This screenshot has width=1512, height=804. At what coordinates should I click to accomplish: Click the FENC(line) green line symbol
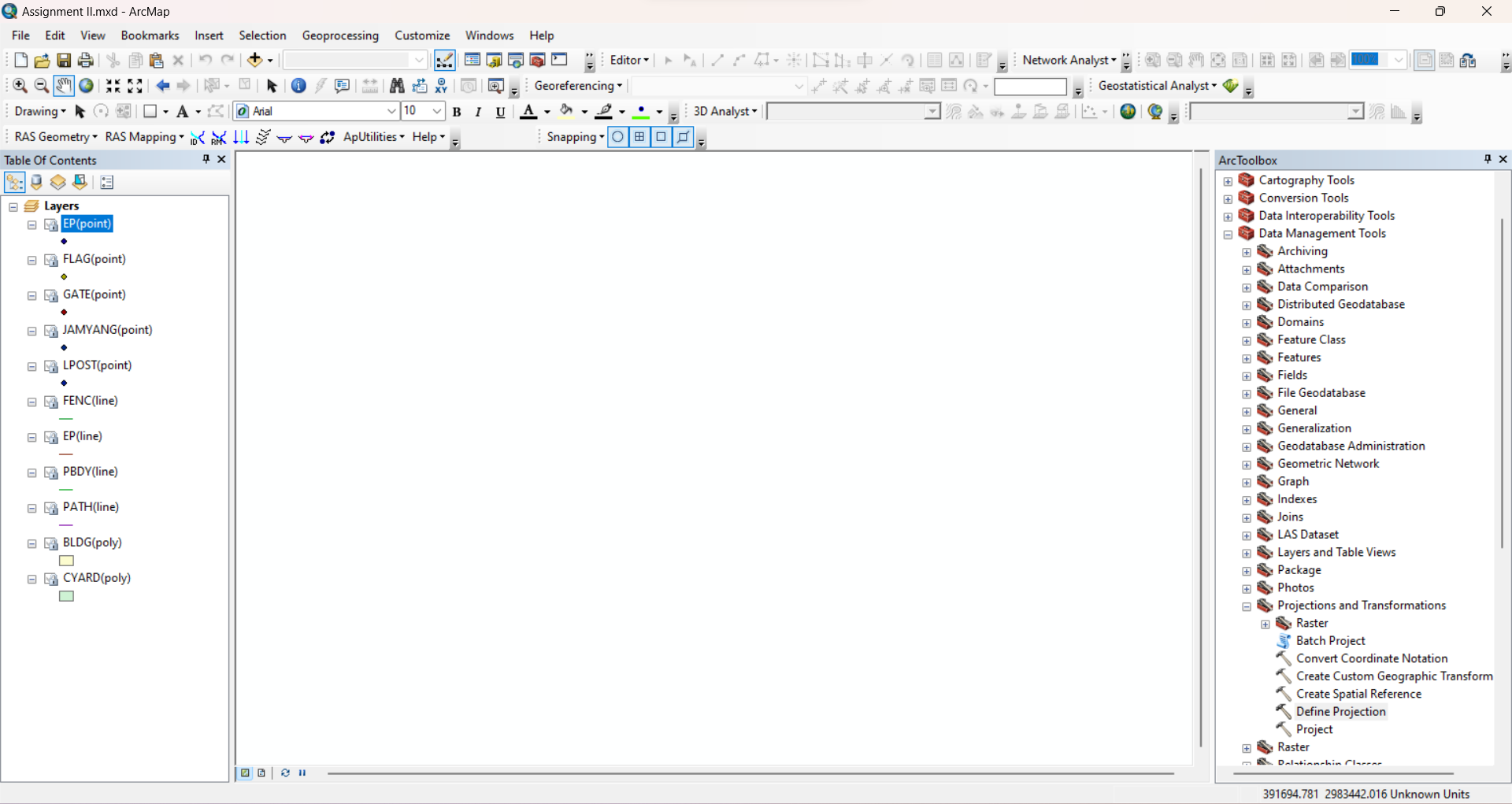66,419
